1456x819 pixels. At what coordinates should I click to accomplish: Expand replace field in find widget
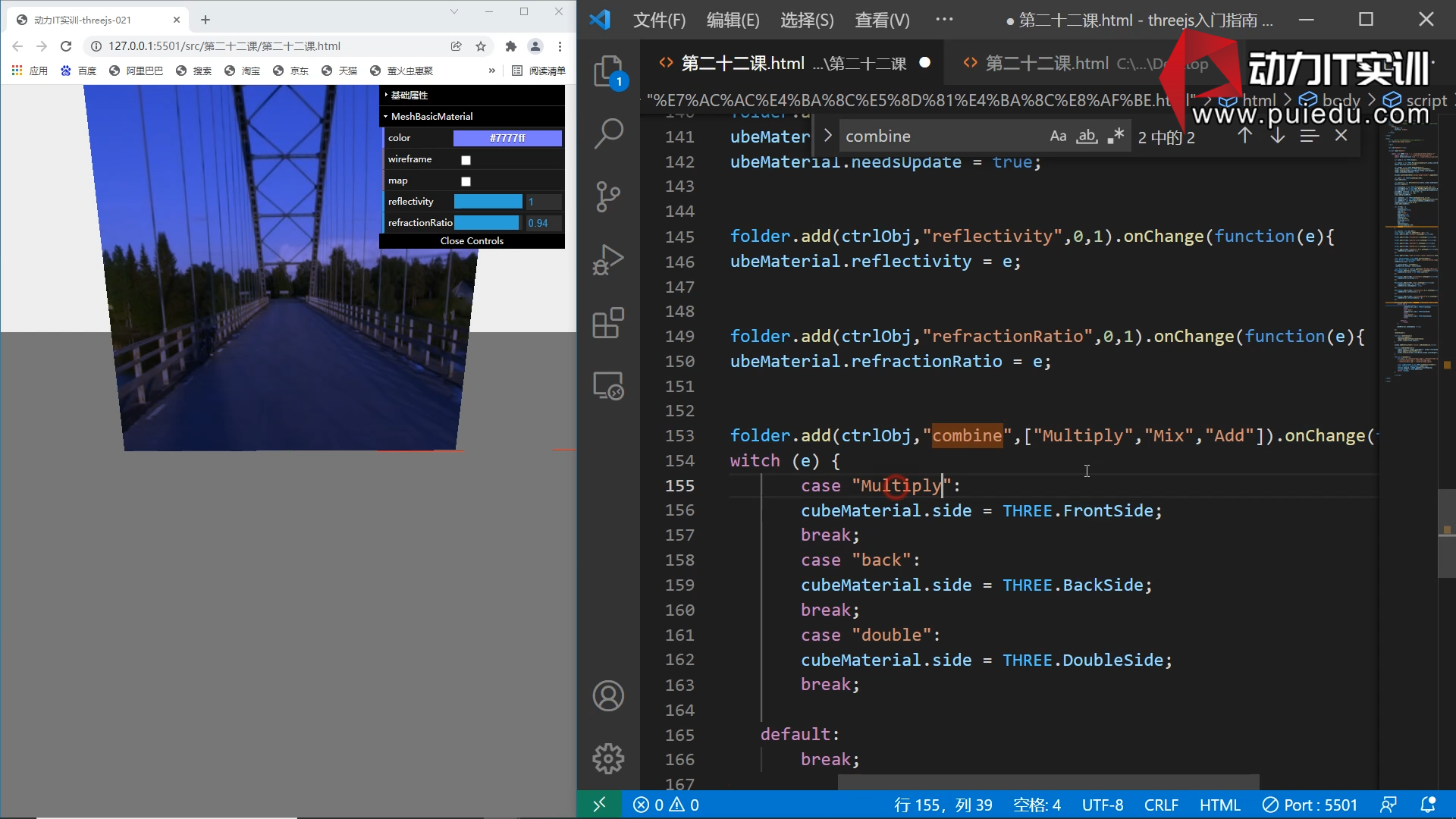pos(828,136)
